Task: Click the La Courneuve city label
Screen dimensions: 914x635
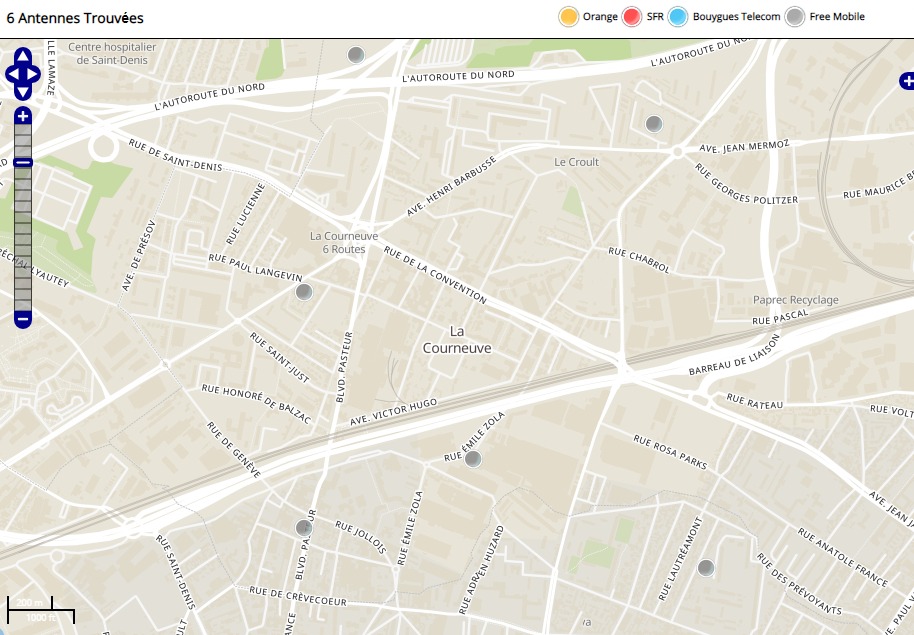Action: coord(457,340)
